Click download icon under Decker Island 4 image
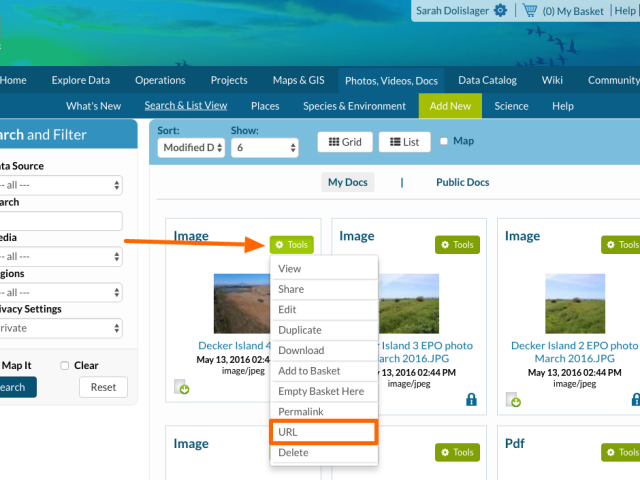Image resolution: width=640 pixels, height=480 pixels. tap(182, 387)
